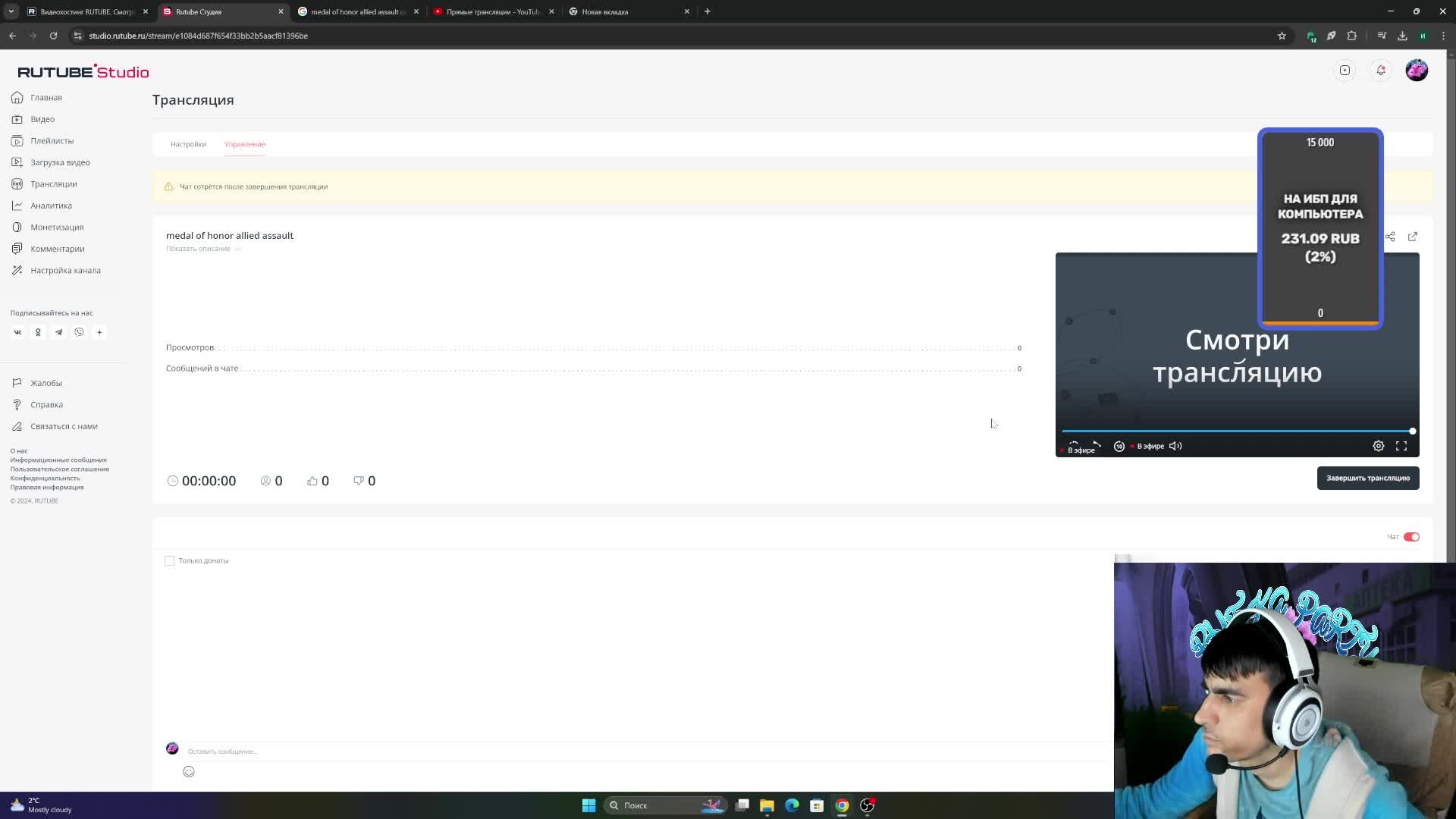Screen dimensions: 1456x819
Task: Open the user avatar profile menu
Action: point(1416,71)
